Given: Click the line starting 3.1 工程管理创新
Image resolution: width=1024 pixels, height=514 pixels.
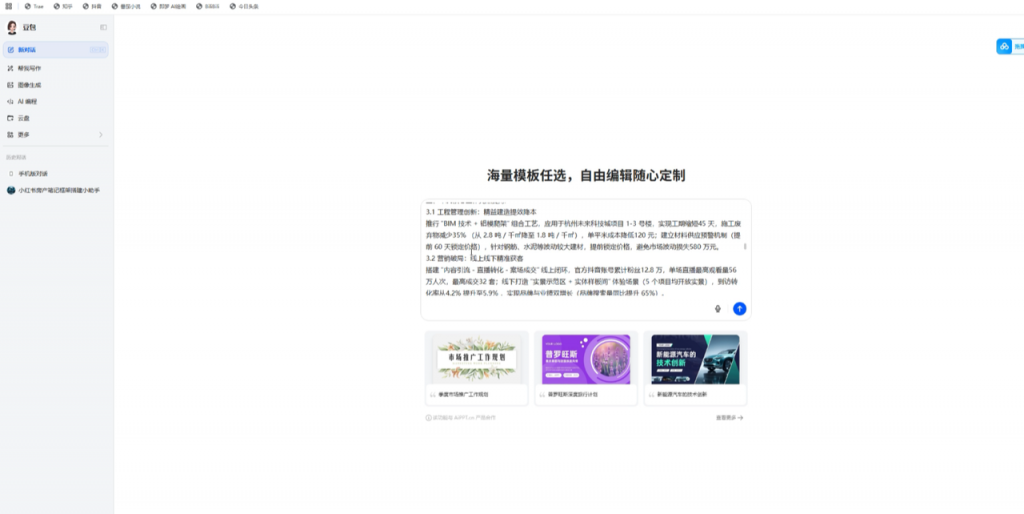Looking at the screenshot, I should [x=481, y=212].
